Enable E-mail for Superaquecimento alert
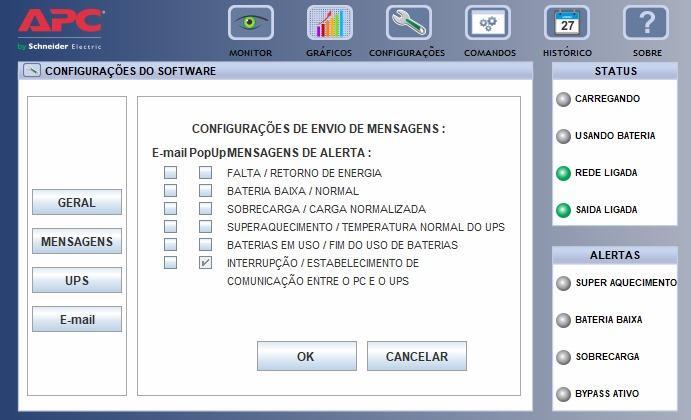Image resolution: width=691 pixels, height=420 pixels. click(171, 227)
